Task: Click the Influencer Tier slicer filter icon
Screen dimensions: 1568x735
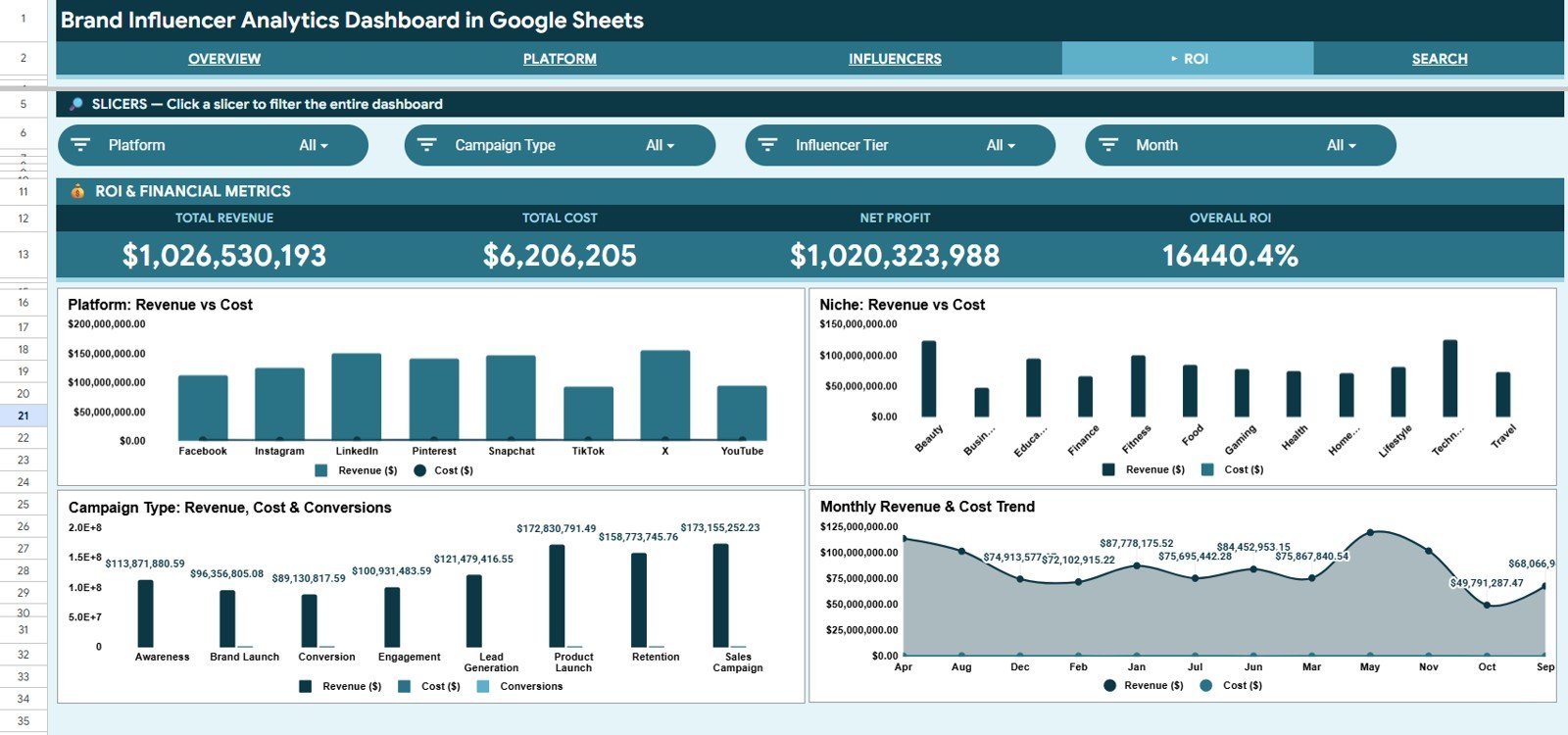Action: (x=768, y=145)
